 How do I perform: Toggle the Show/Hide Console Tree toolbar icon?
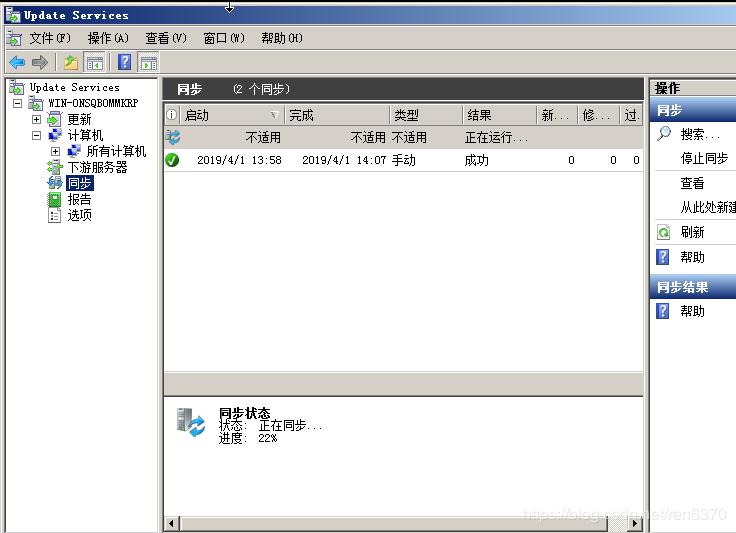(94, 62)
